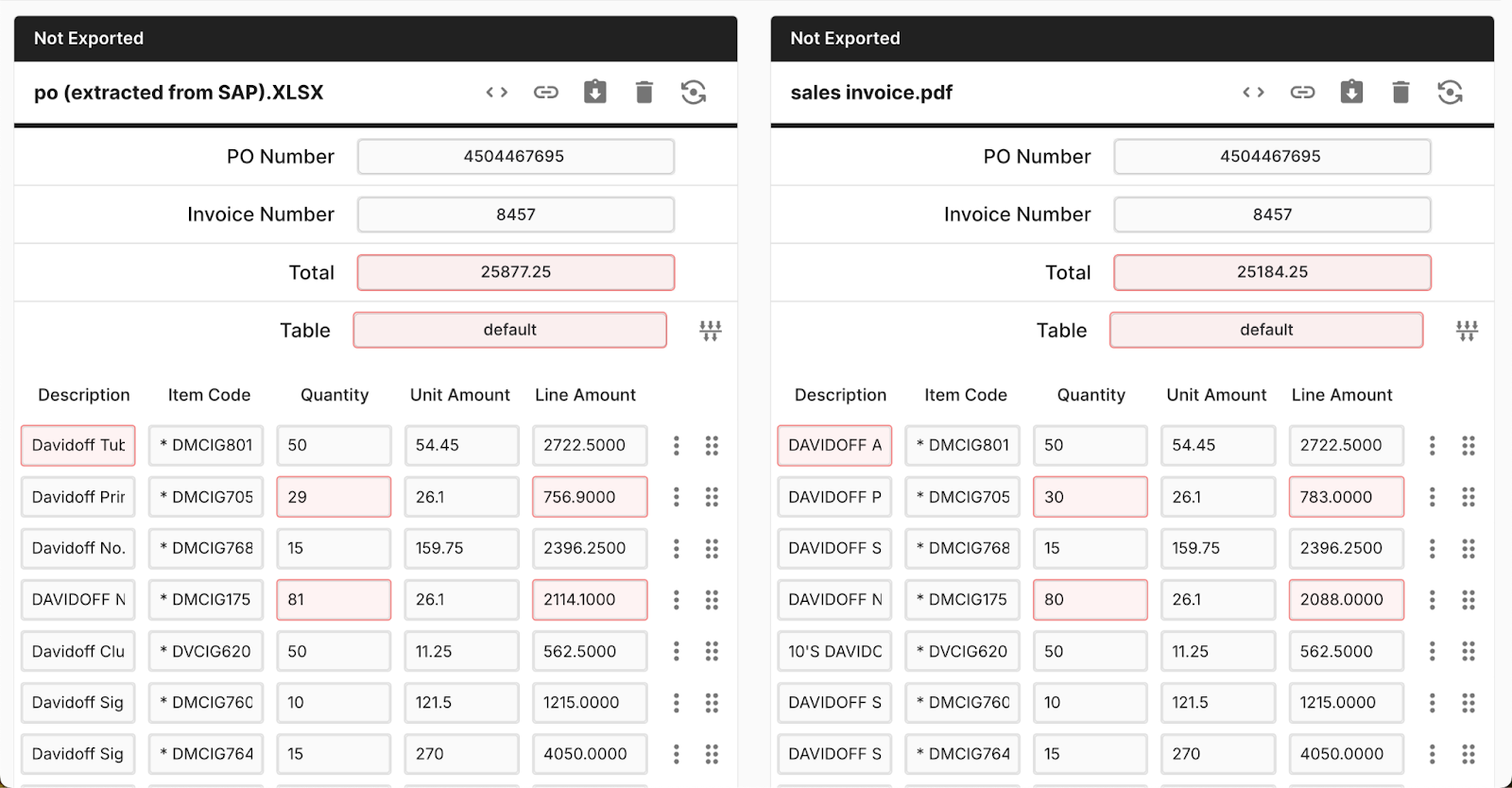Click code brackets icon for po XLSX file
1512x788 pixels.
pos(497,92)
